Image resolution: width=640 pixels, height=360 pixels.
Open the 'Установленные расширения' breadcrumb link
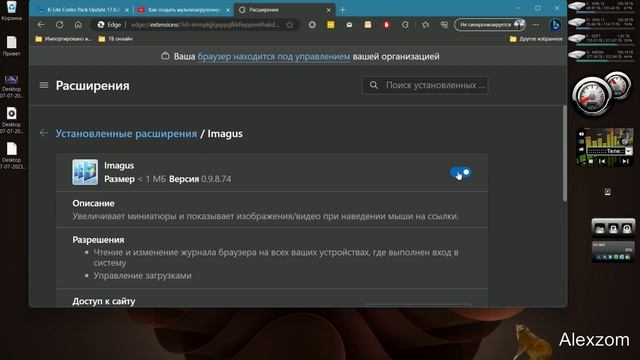[x=126, y=133]
